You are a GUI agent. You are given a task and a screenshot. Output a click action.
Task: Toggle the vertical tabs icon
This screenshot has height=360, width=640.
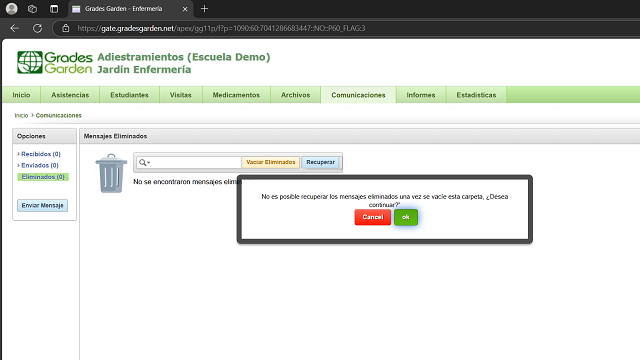54,9
